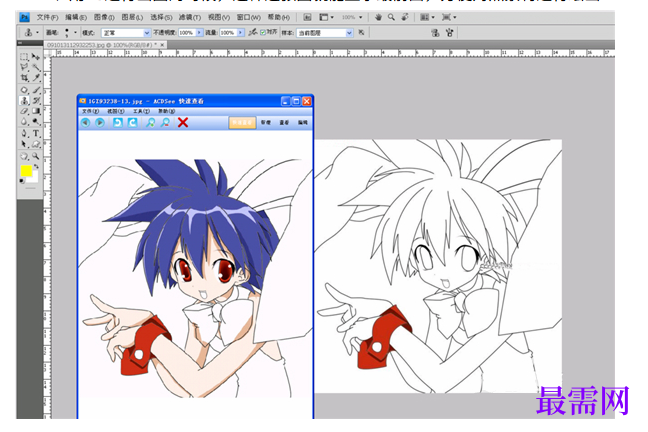This screenshot has width=648, height=432.
Task: Open the 滤镜(T) menu
Action: (x=190, y=17)
